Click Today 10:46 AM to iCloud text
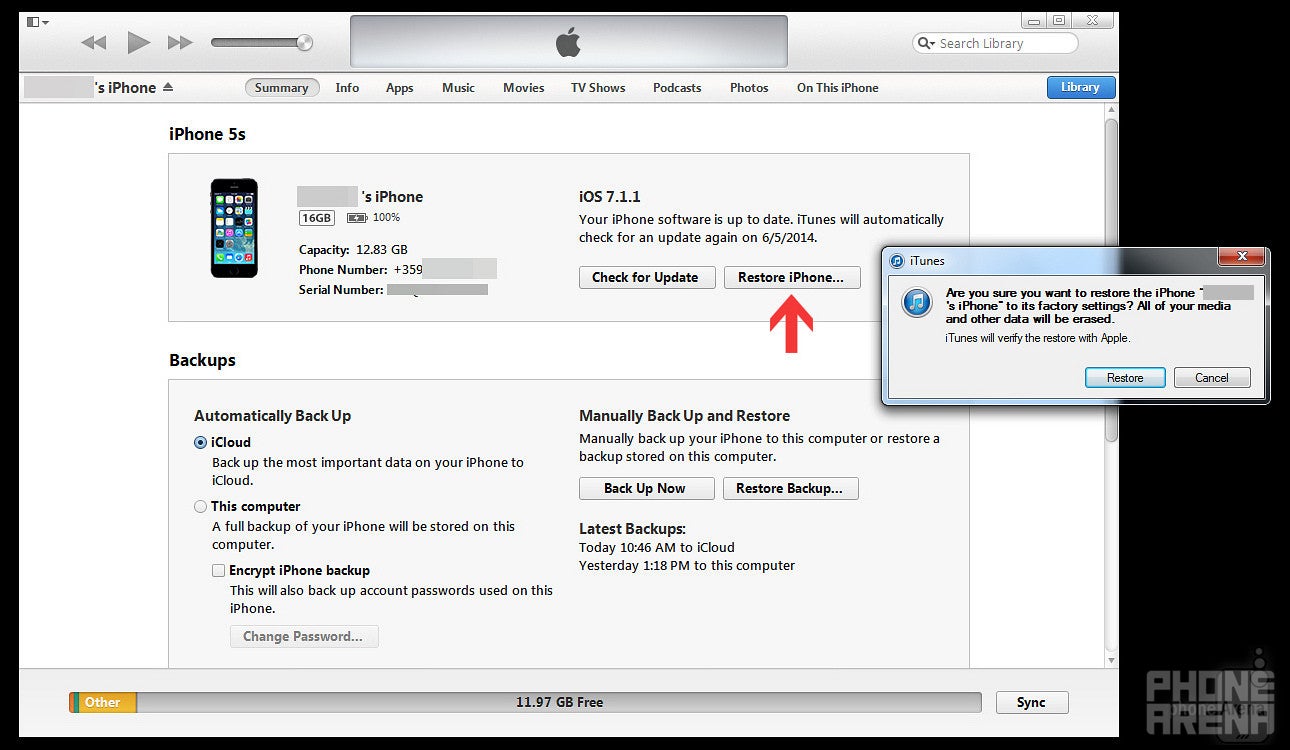This screenshot has height=750, width=1290. click(x=657, y=547)
